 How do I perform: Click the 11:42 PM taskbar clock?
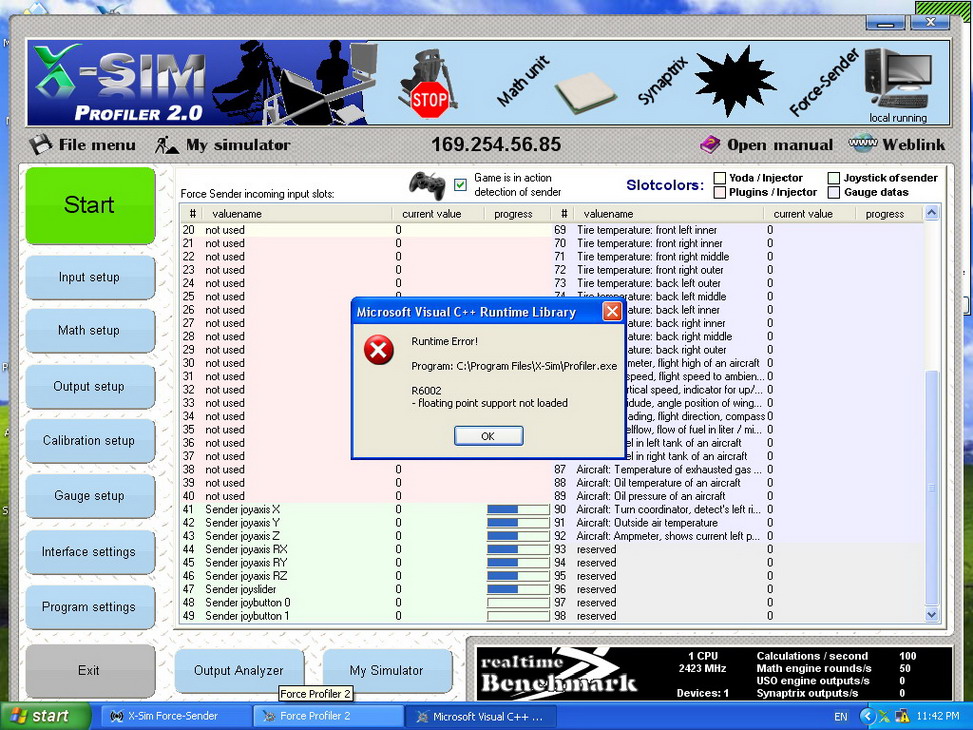coord(938,716)
